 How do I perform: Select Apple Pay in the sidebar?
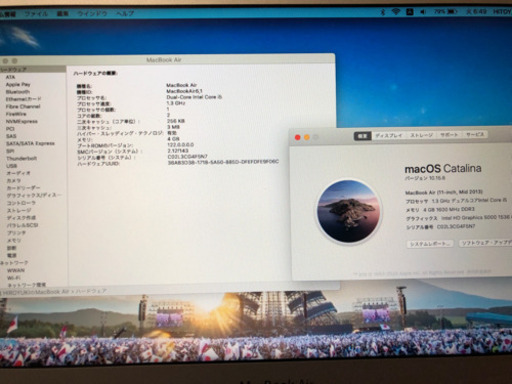[x=18, y=84]
